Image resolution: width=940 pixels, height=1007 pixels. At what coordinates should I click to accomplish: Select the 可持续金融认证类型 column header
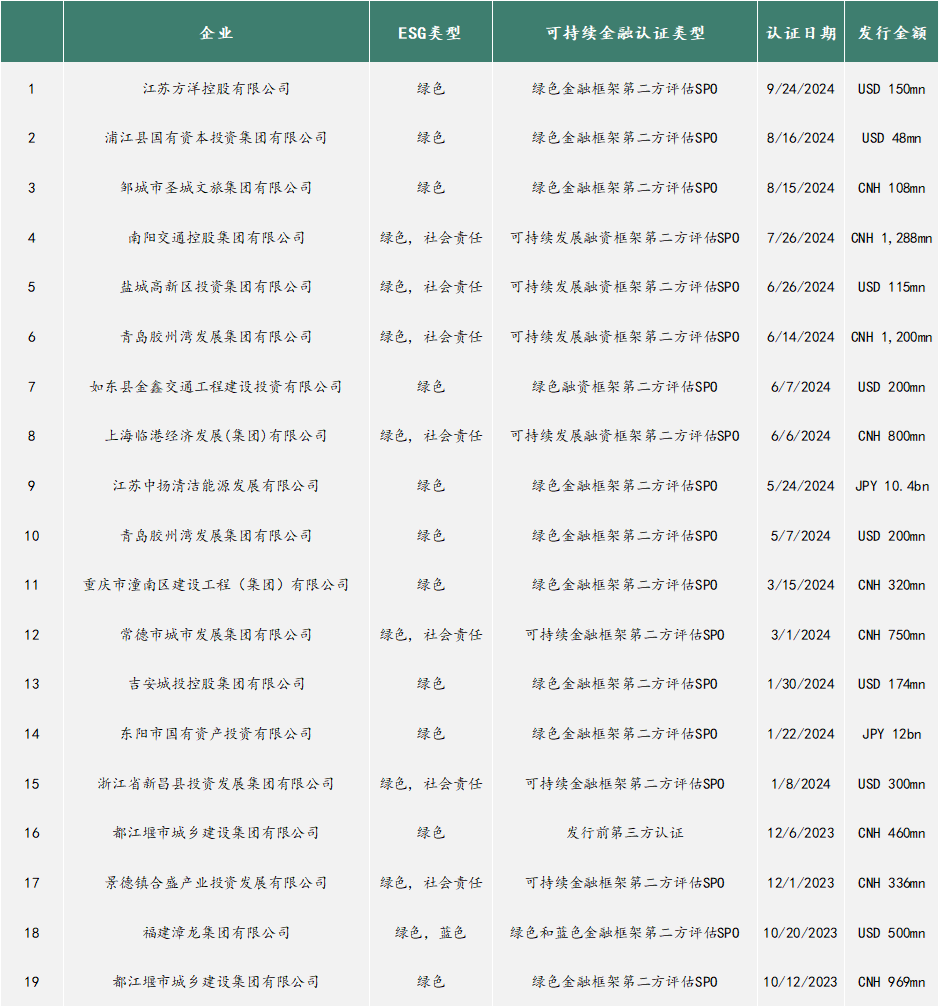[625, 32]
